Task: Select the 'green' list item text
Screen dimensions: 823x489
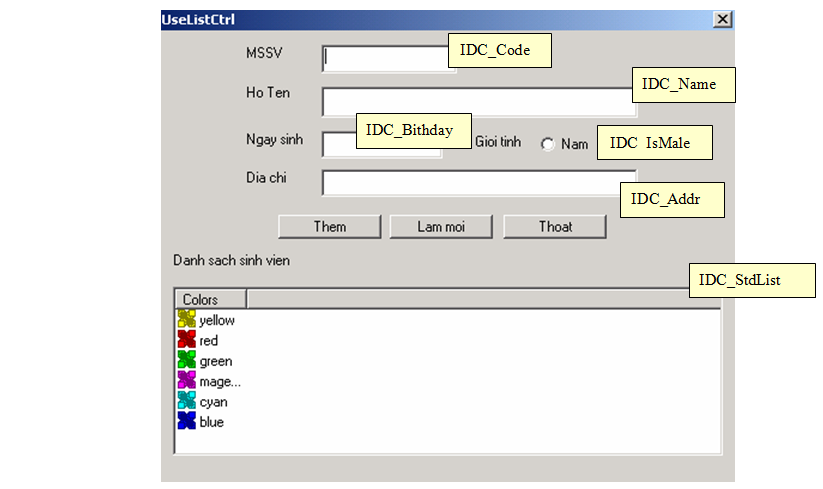Action: pyautogui.click(x=215, y=361)
